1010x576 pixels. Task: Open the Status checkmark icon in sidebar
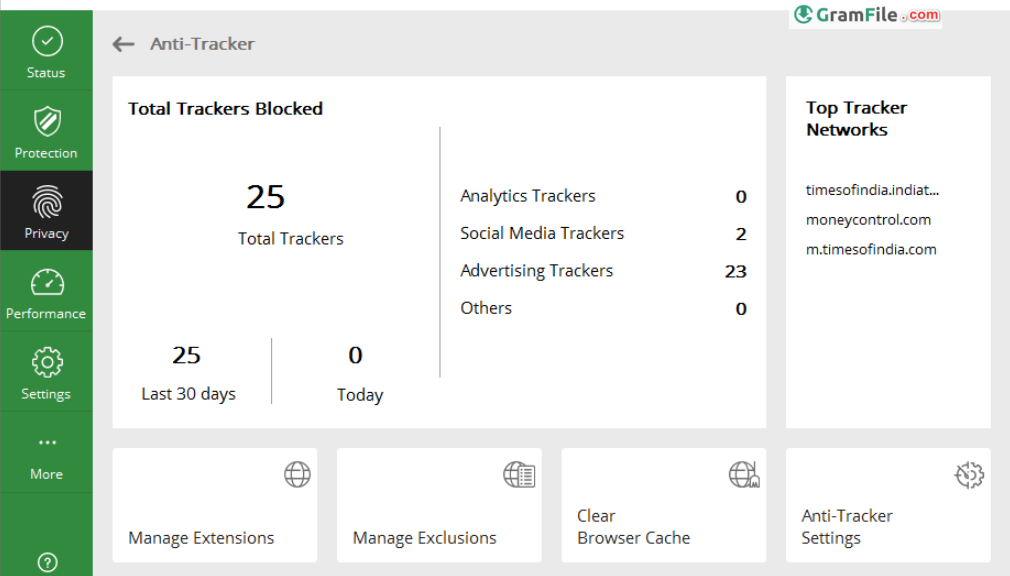(47, 41)
